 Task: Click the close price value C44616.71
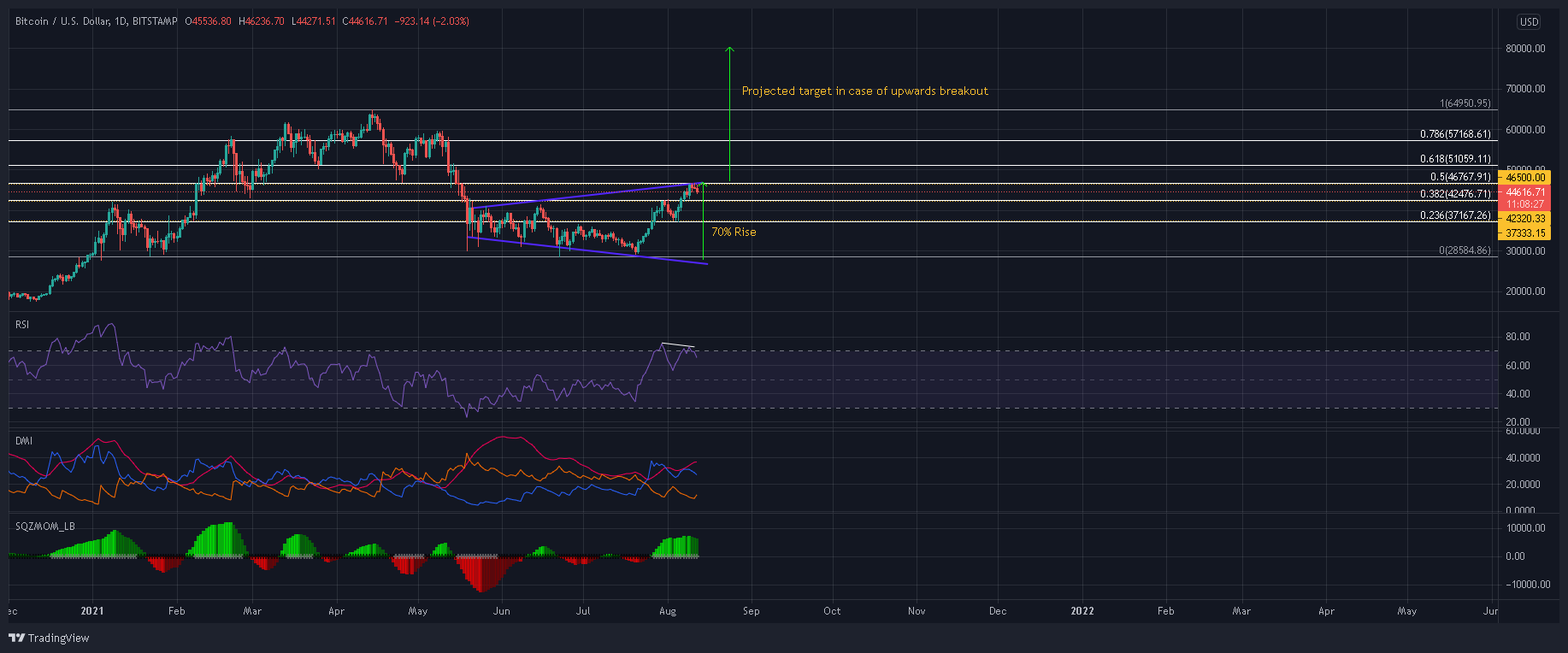[365, 21]
